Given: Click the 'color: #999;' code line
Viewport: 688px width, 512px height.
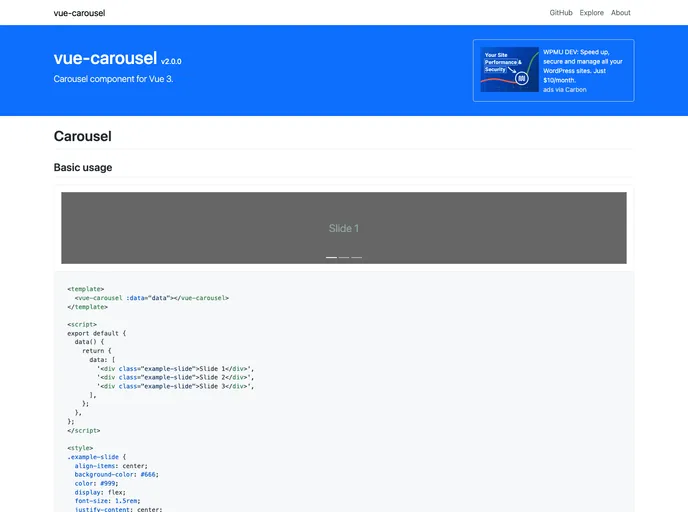Looking at the screenshot, I should [97, 483].
